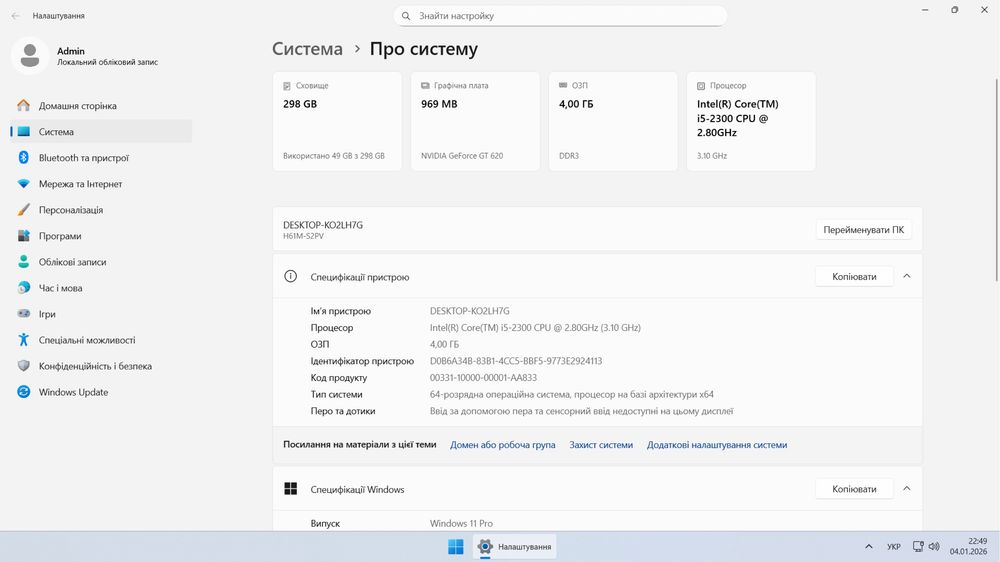Click the Accounts person icon
Image resolution: width=1000 pixels, height=562 pixels.
pos(24,262)
